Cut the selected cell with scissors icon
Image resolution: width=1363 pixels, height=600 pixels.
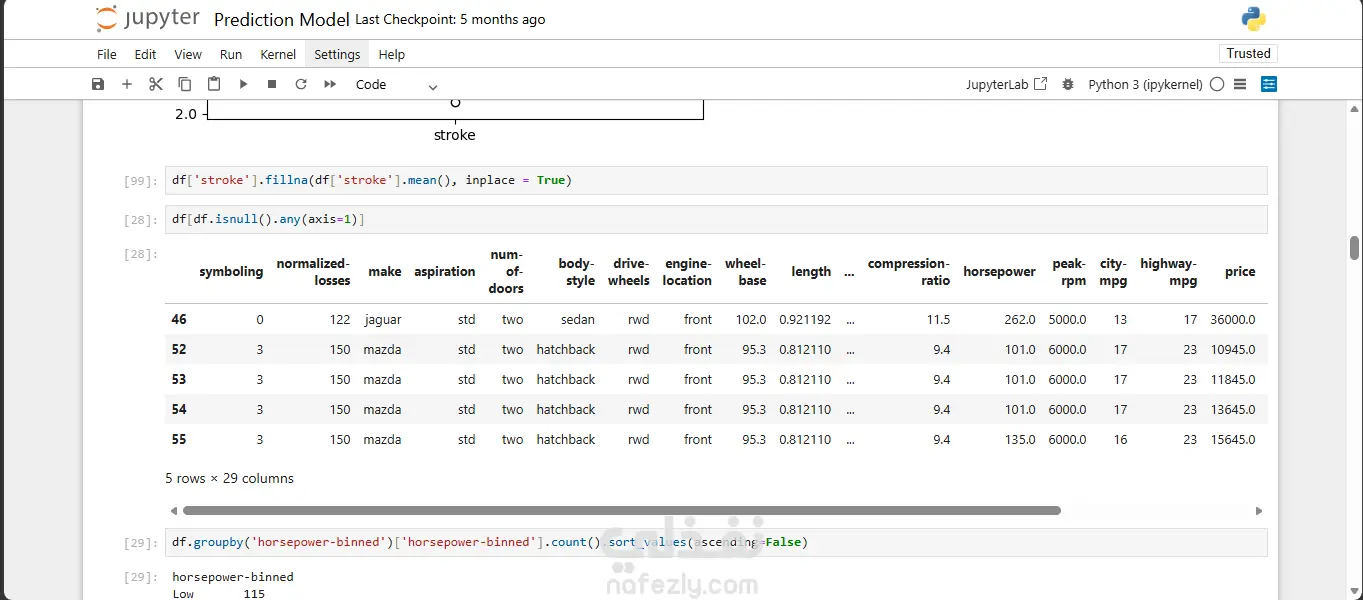156,84
